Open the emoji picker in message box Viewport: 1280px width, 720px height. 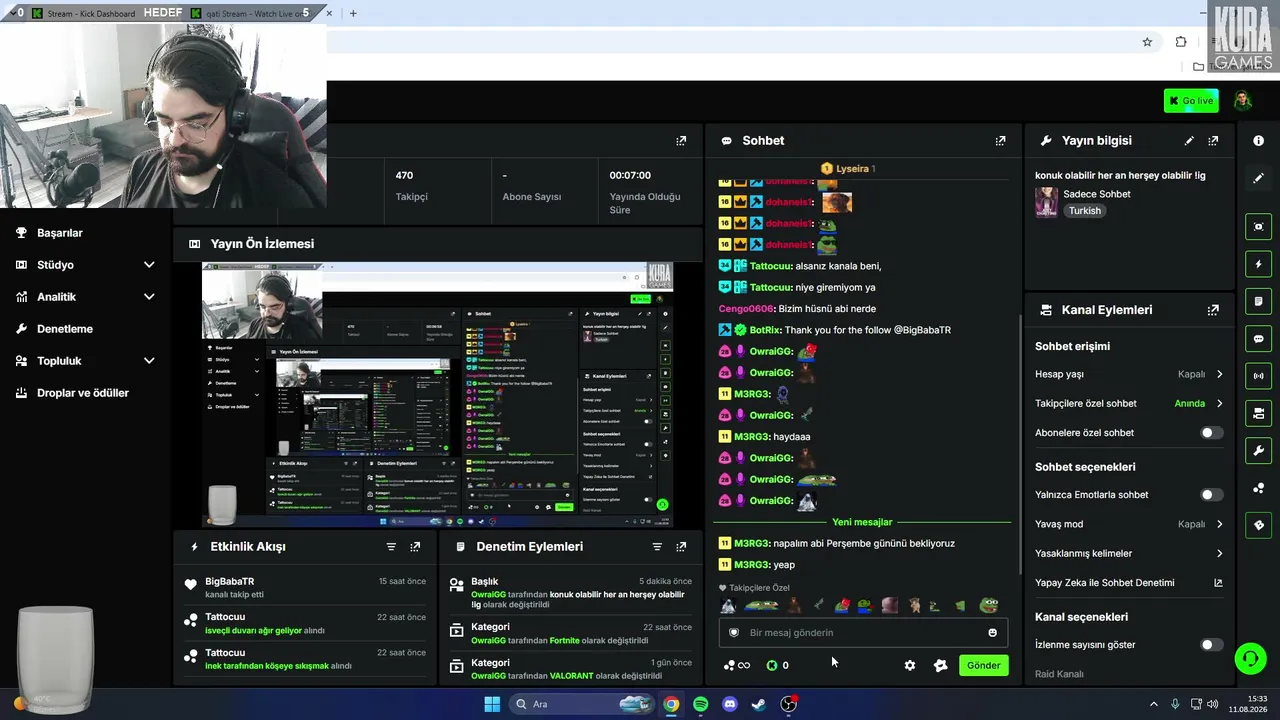pos(992,633)
